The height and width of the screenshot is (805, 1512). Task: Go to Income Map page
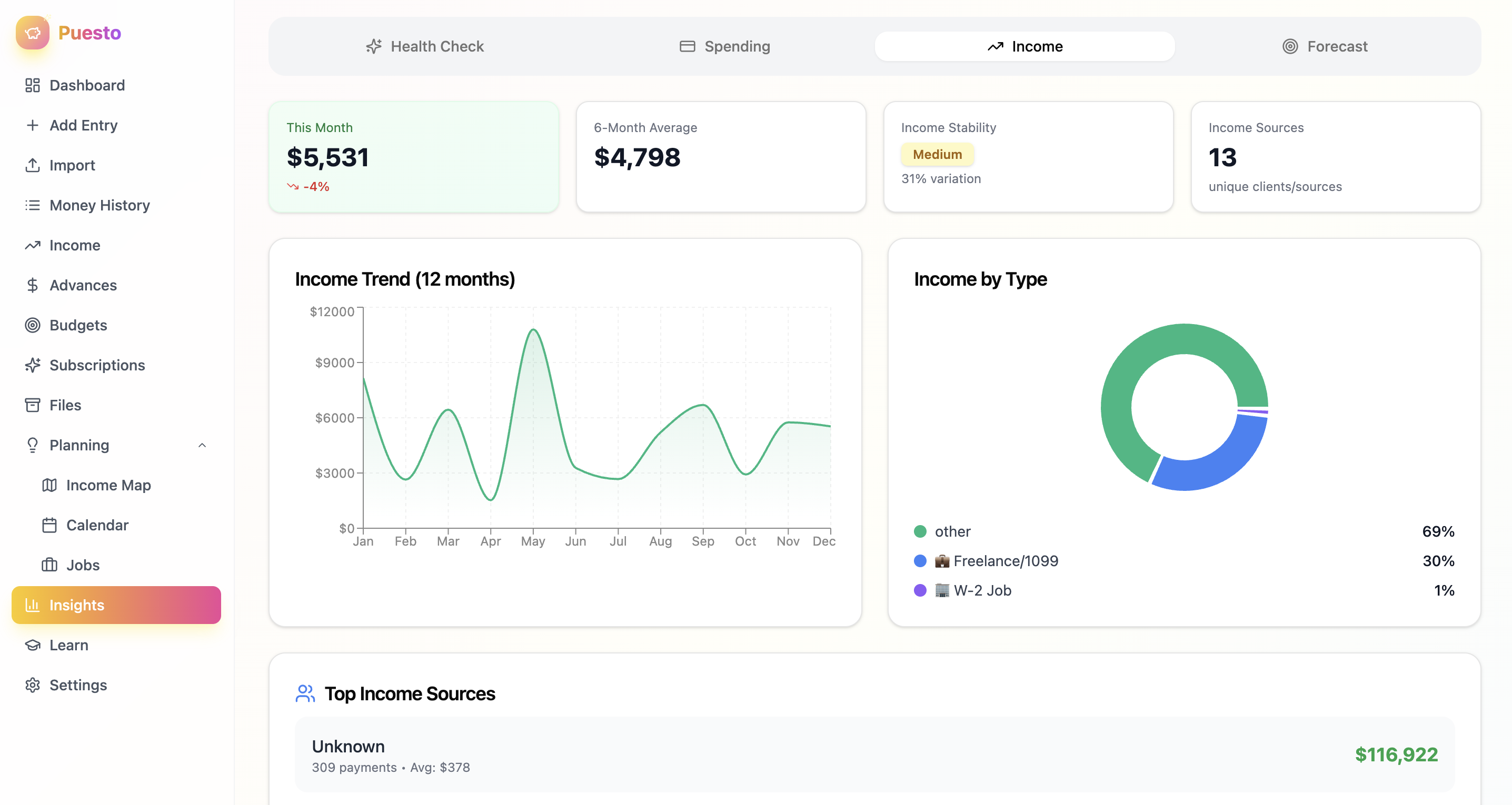pos(108,485)
